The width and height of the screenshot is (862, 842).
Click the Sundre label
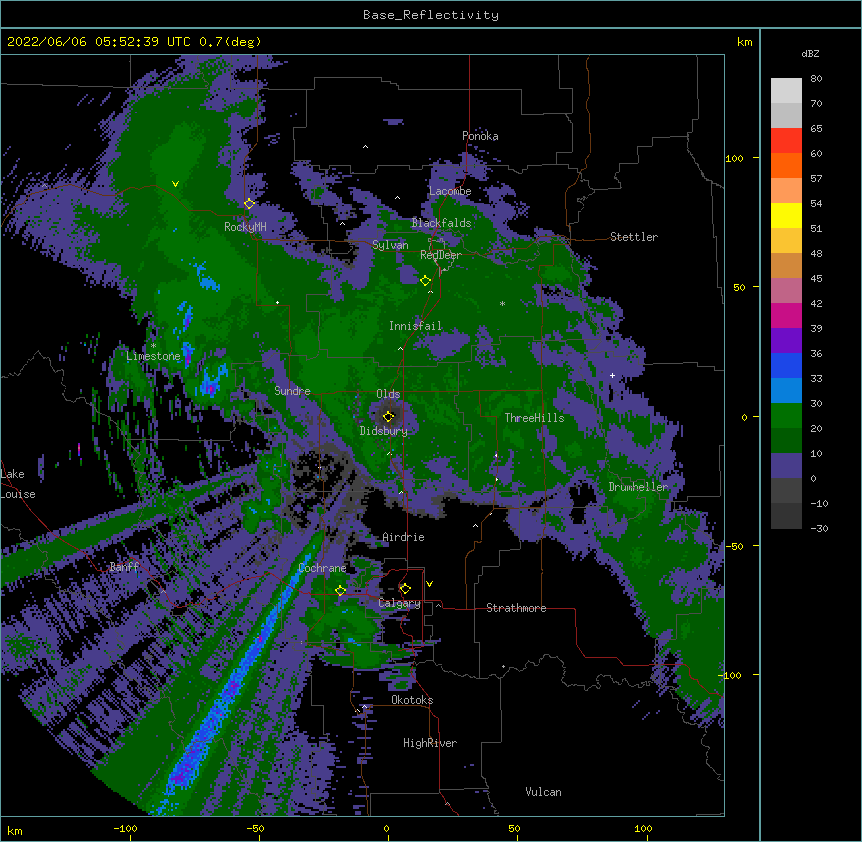pyautogui.click(x=292, y=391)
